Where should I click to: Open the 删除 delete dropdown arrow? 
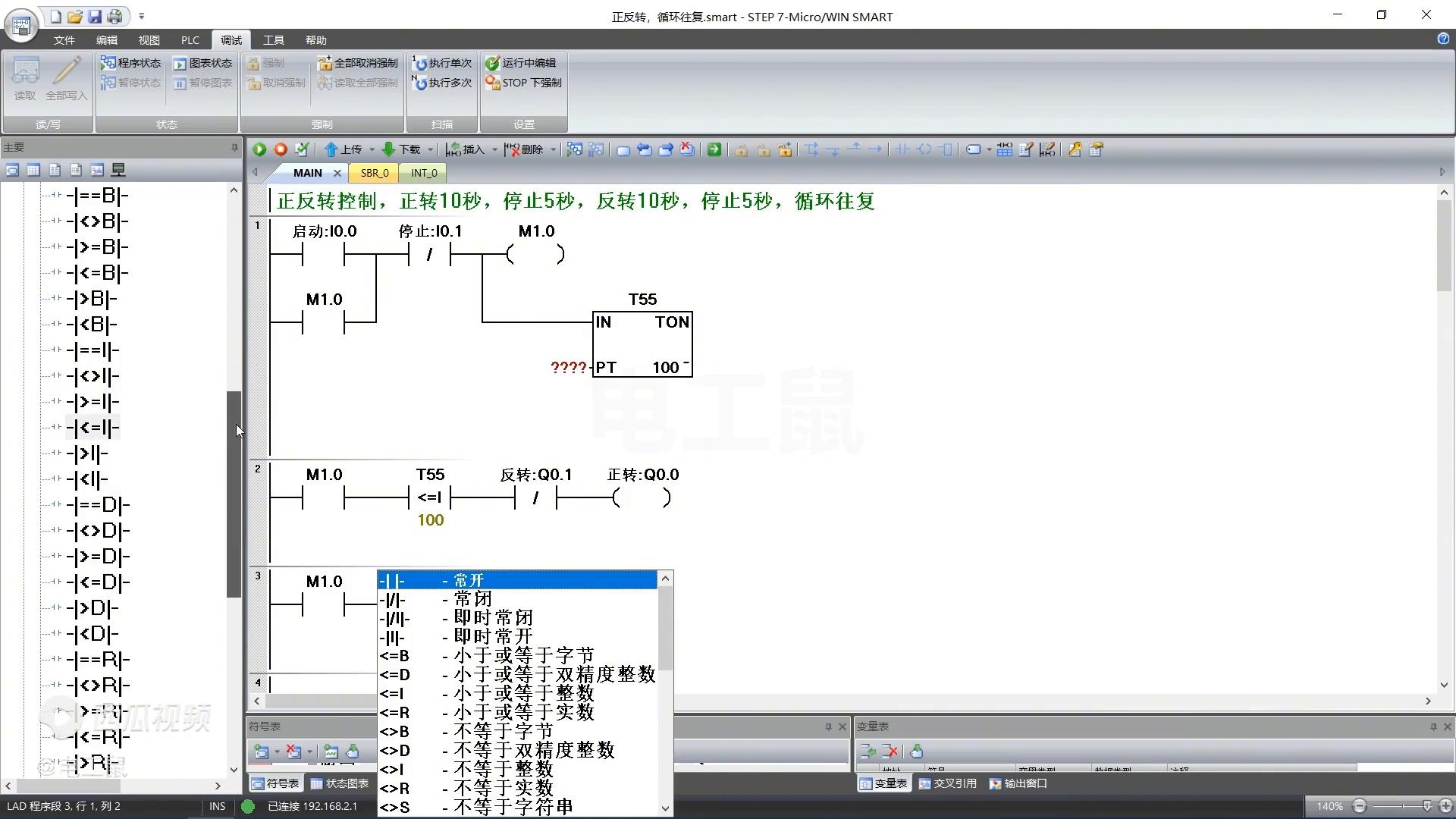pos(553,149)
